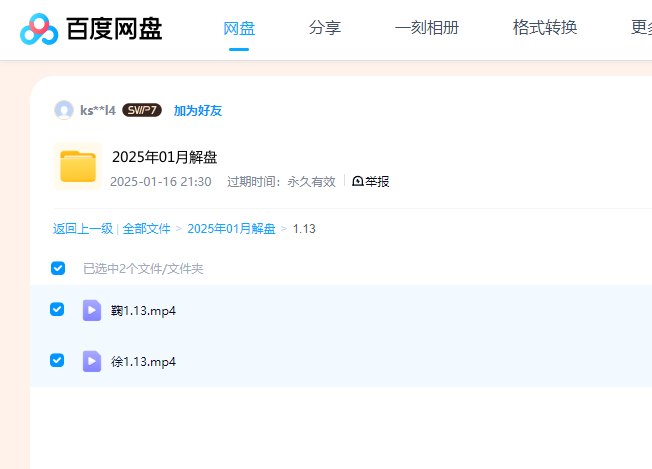
Task: Click the yellow 2025年01月解盘 folder icon
Action: tap(78, 166)
